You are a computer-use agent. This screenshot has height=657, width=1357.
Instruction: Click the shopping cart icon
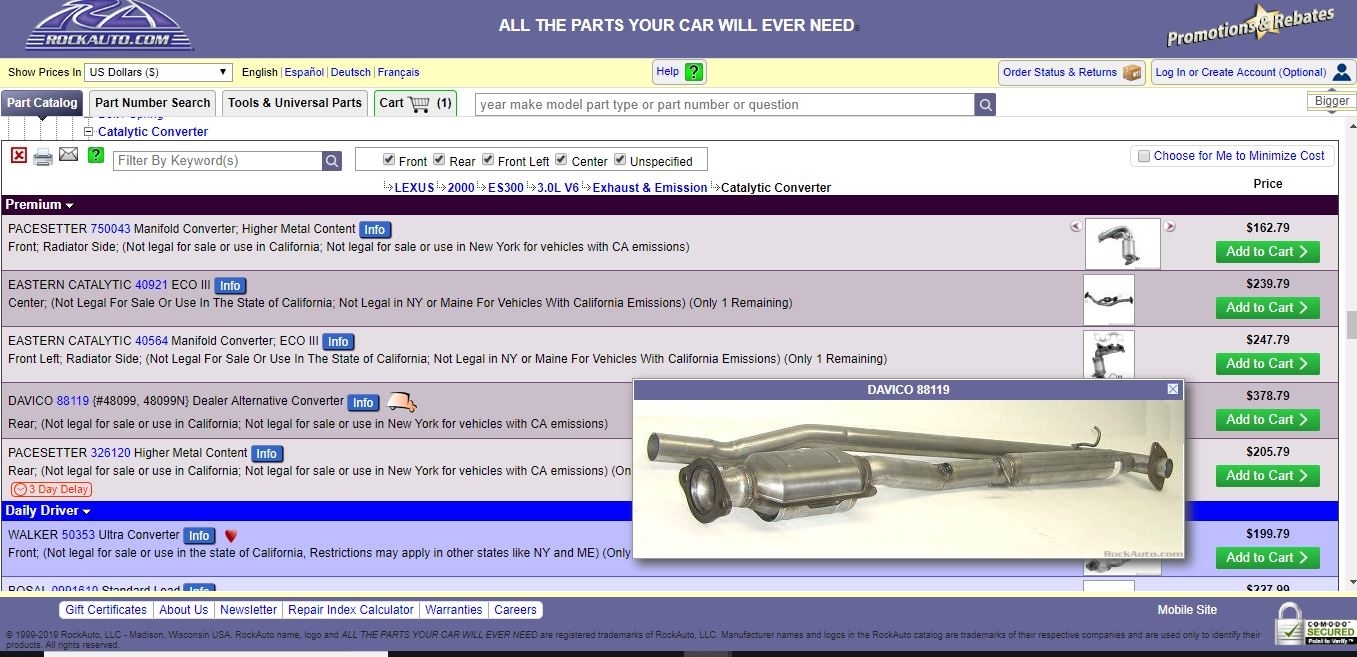[420, 103]
